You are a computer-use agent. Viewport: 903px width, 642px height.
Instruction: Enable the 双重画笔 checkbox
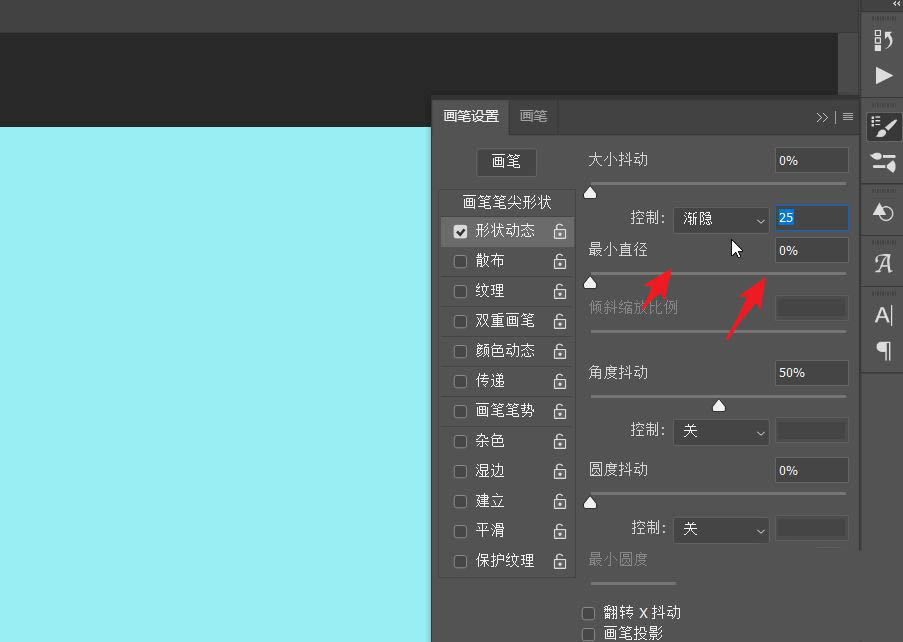(460, 321)
